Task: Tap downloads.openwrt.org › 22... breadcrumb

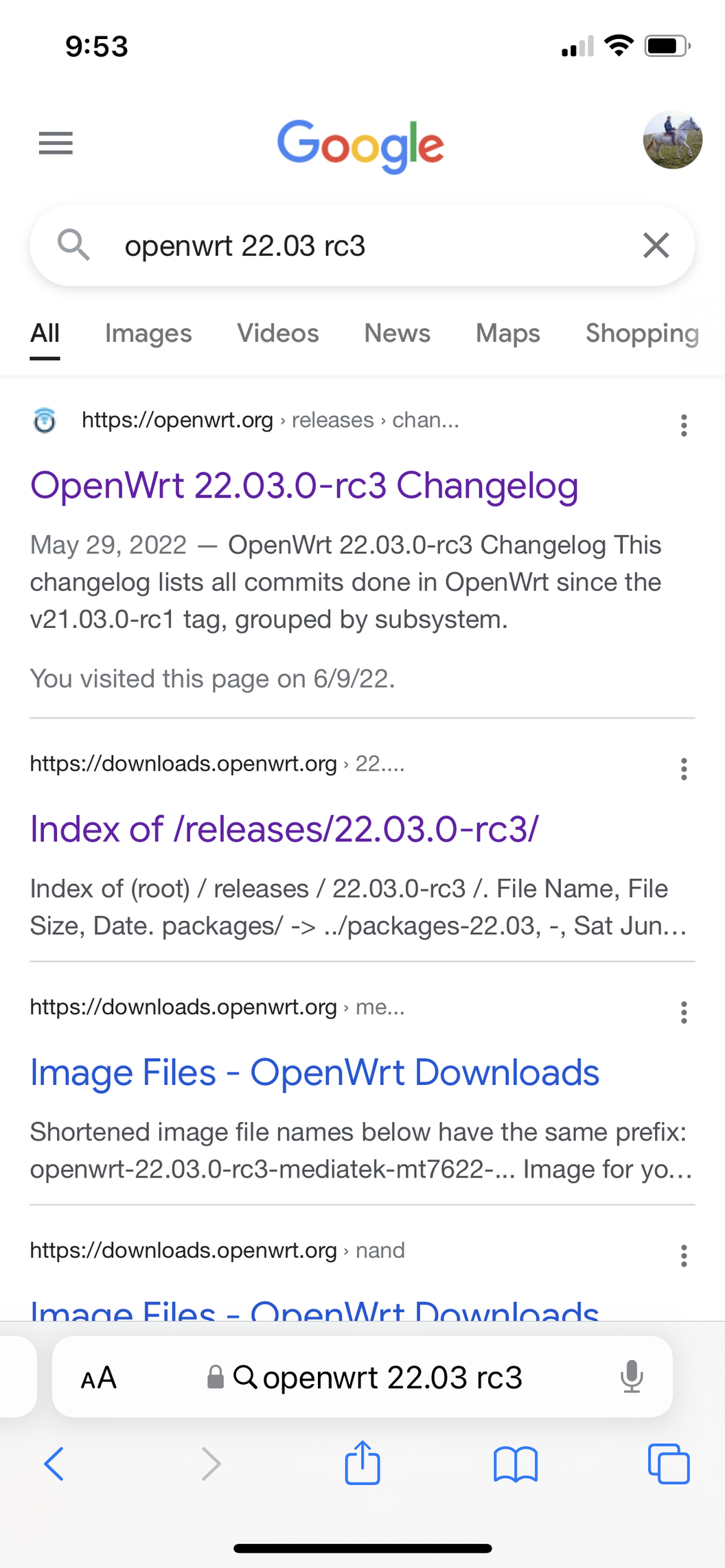Action: click(217, 764)
